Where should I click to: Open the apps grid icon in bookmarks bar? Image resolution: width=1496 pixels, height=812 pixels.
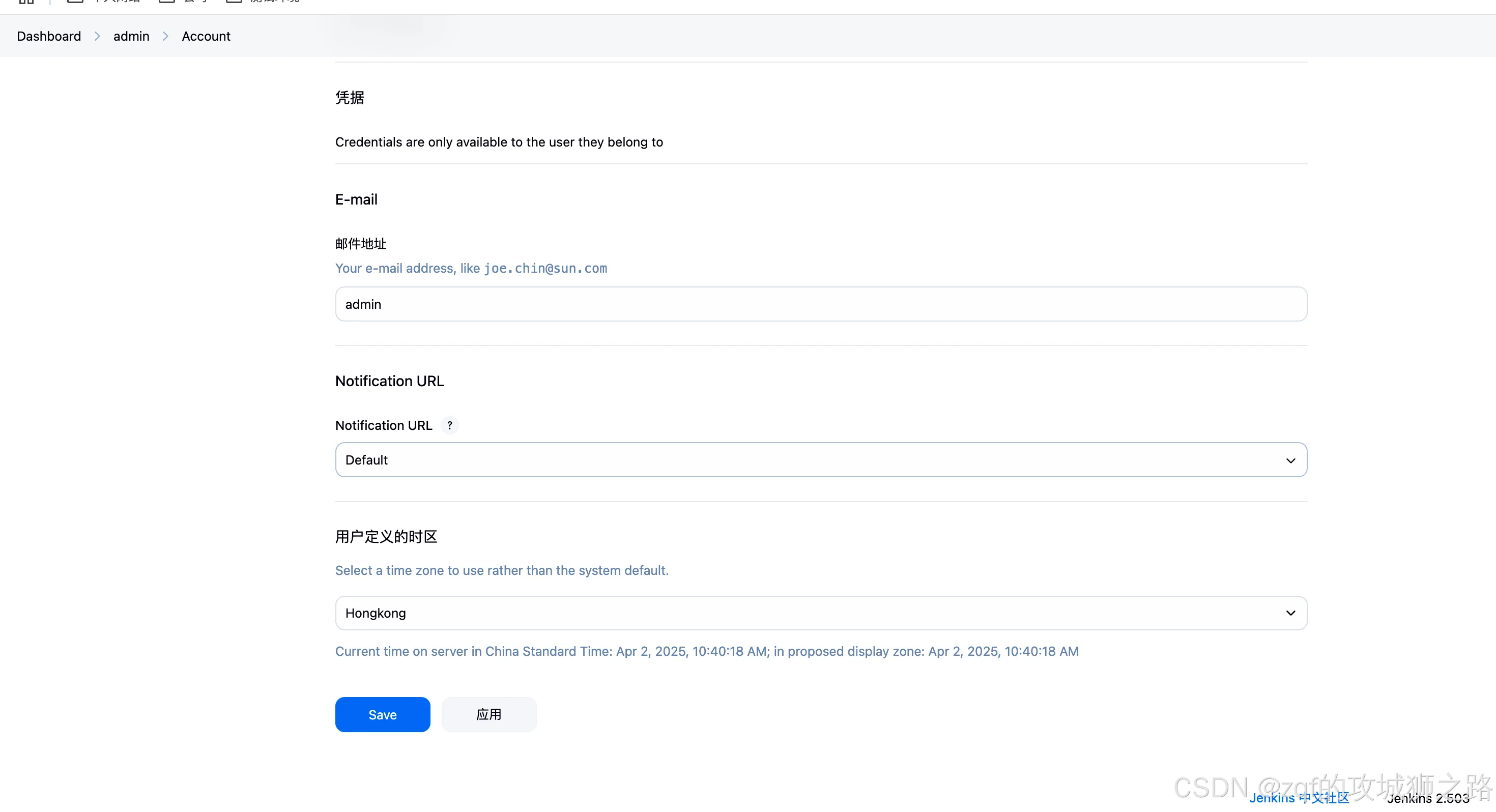(26, 2)
